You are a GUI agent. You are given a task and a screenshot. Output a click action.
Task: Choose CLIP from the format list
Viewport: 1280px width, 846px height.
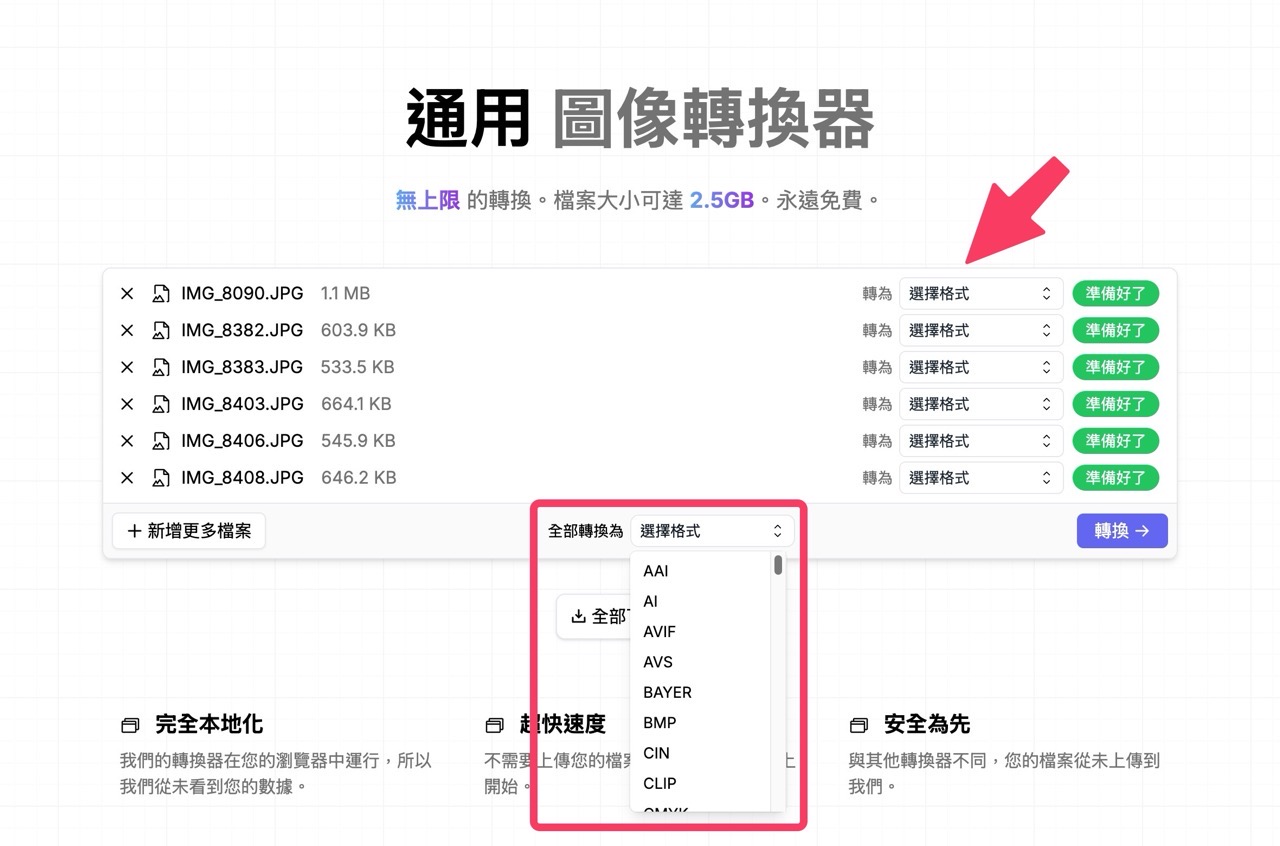point(701,783)
